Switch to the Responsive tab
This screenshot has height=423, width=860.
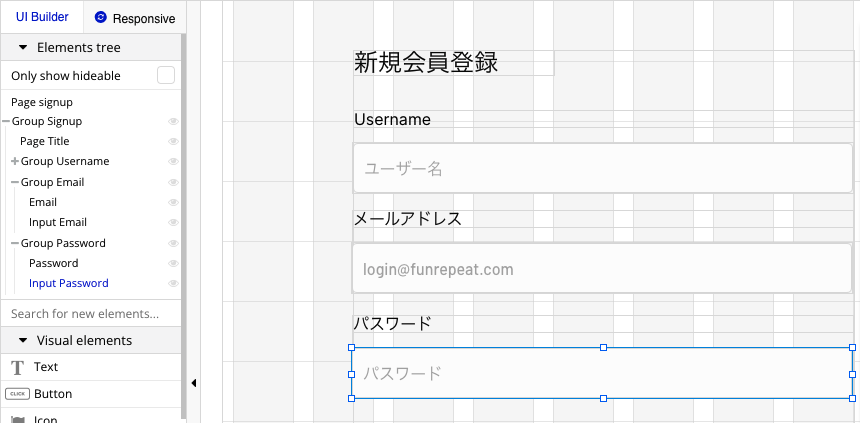point(134,18)
